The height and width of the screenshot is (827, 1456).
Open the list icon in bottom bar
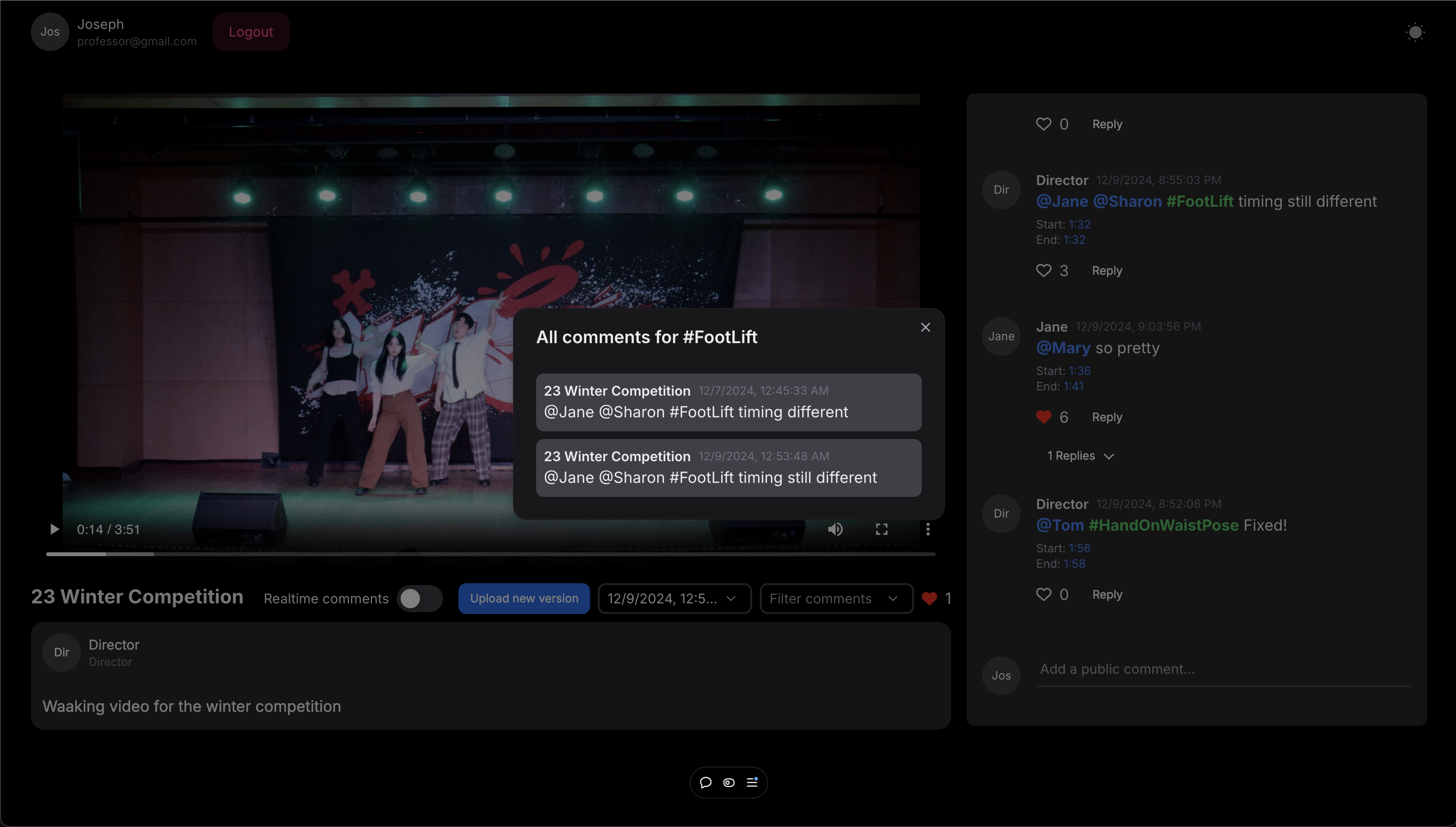coord(752,783)
